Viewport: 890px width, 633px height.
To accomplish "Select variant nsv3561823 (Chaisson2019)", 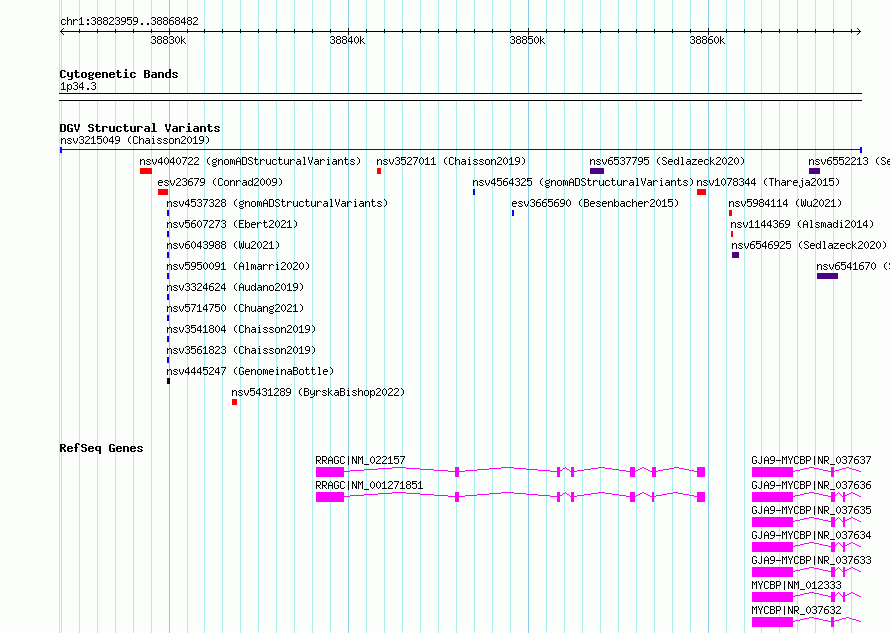I will tap(241, 350).
